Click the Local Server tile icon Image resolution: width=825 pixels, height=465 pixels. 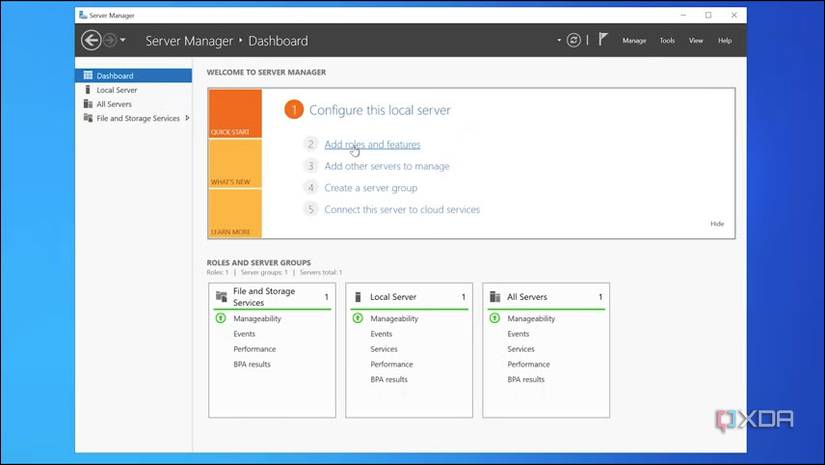point(358,297)
